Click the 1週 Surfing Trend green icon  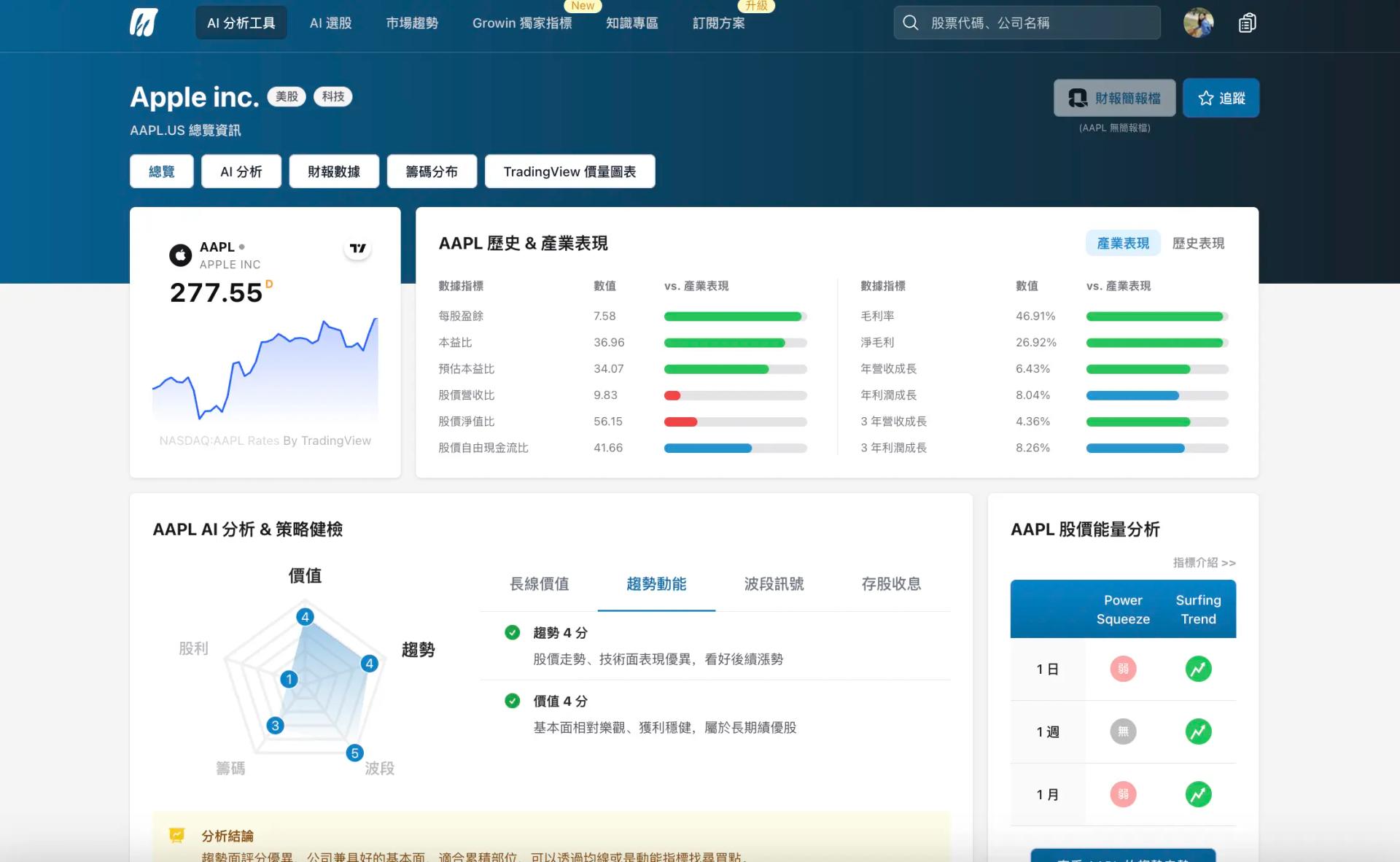pos(1198,731)
